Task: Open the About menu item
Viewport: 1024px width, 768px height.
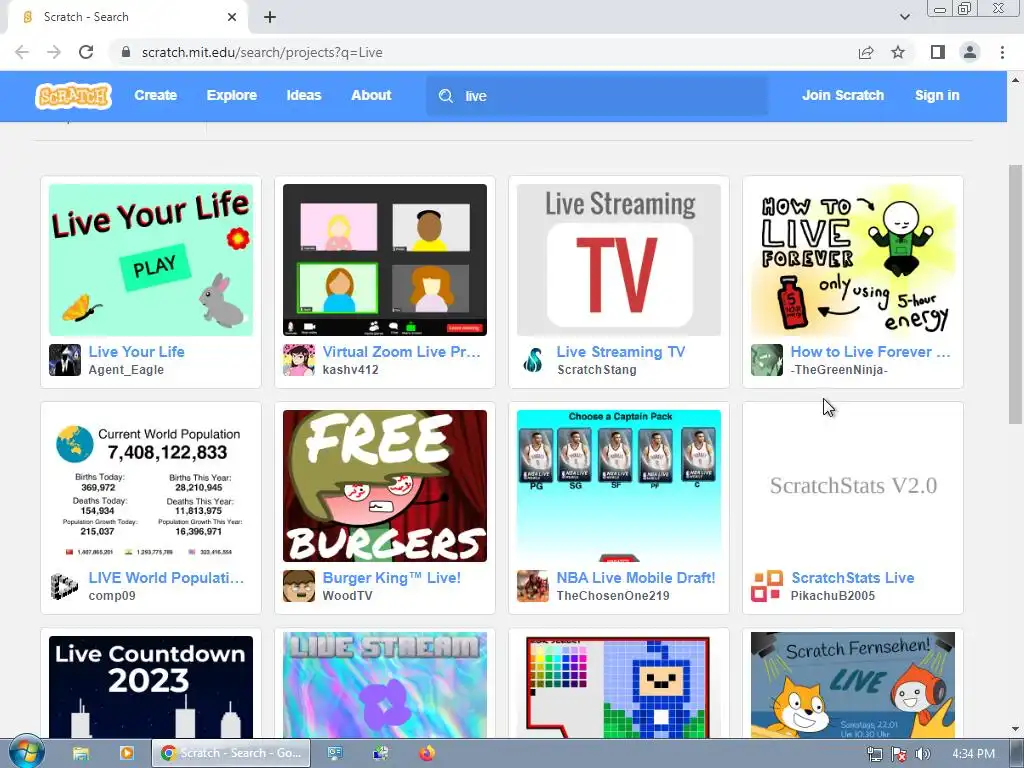Action: pyautogui.click(x=371, y=95)
